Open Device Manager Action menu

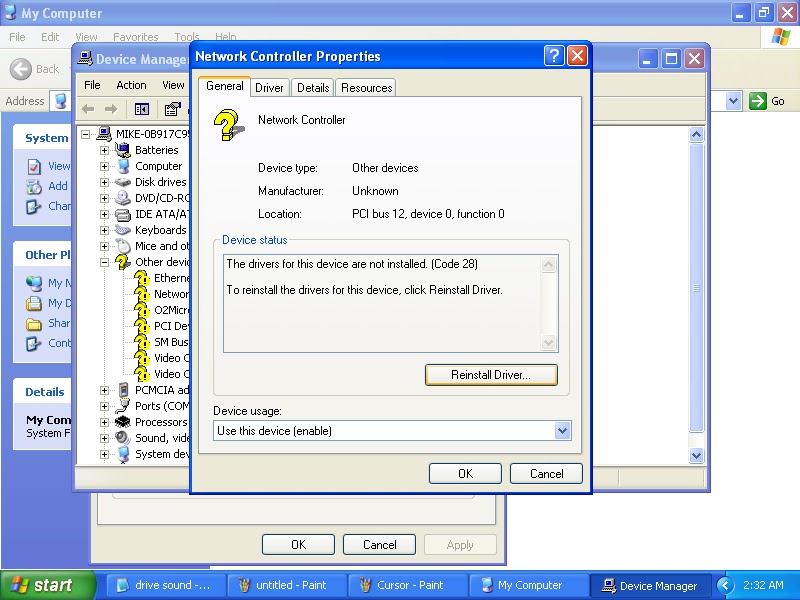(x=131, y=85)
